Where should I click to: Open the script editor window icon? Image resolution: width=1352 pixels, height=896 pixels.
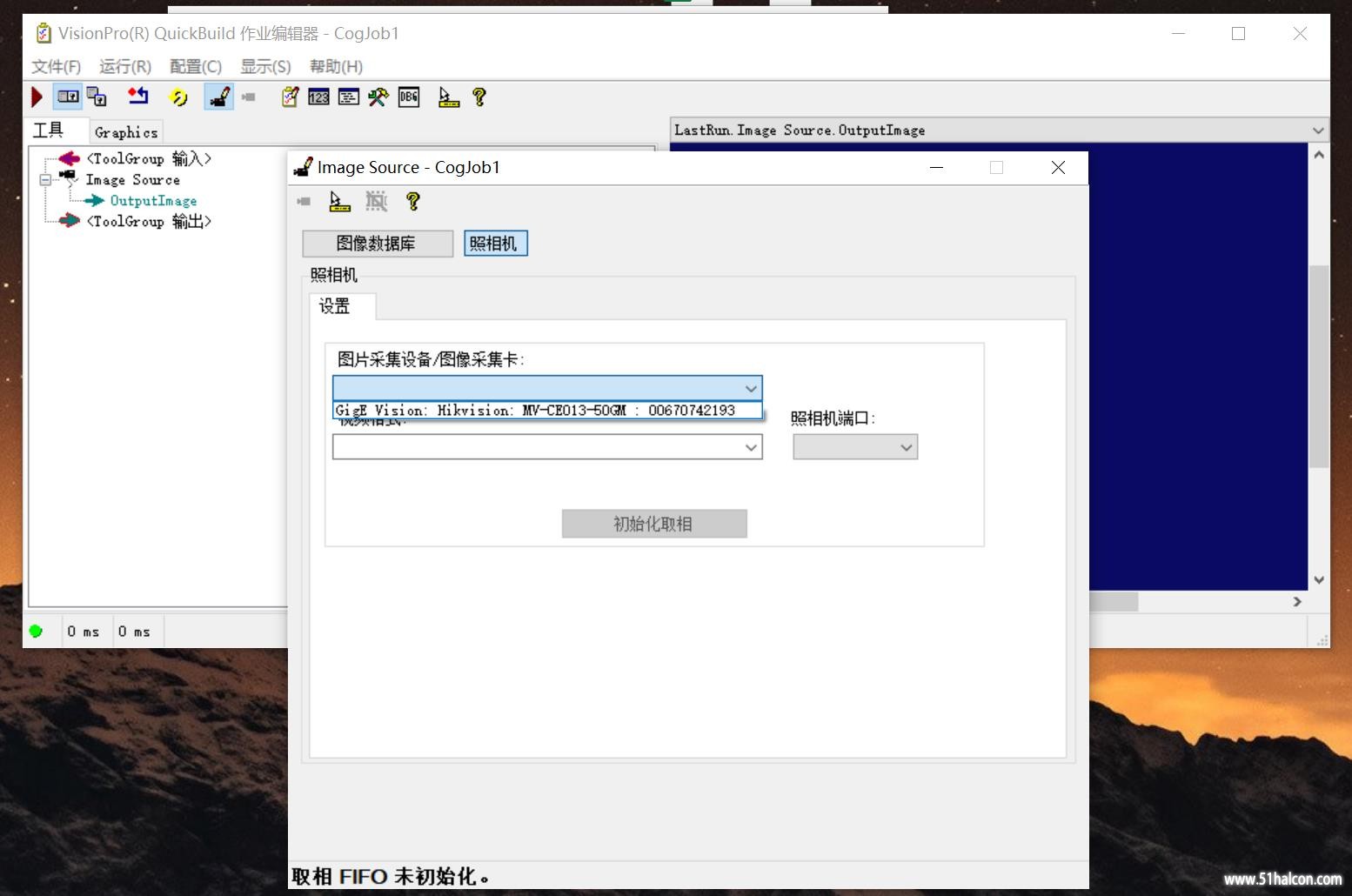[349, 97]
